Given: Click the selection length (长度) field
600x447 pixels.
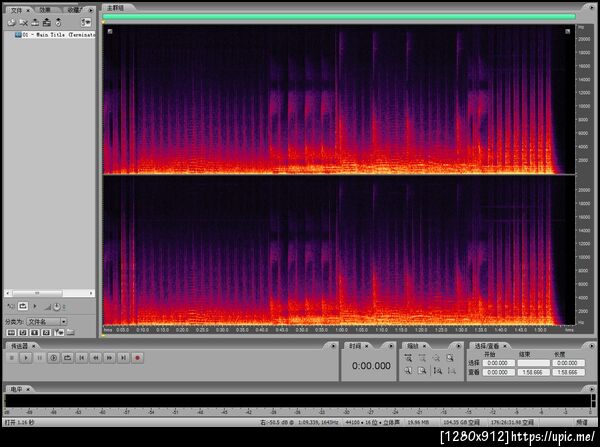Looking at the screenshot, I should 568,363.
